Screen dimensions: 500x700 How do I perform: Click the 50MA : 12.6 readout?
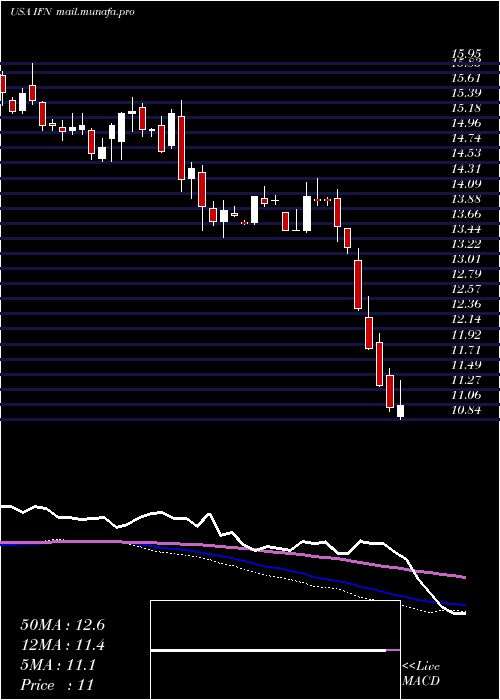click(62, 625)
